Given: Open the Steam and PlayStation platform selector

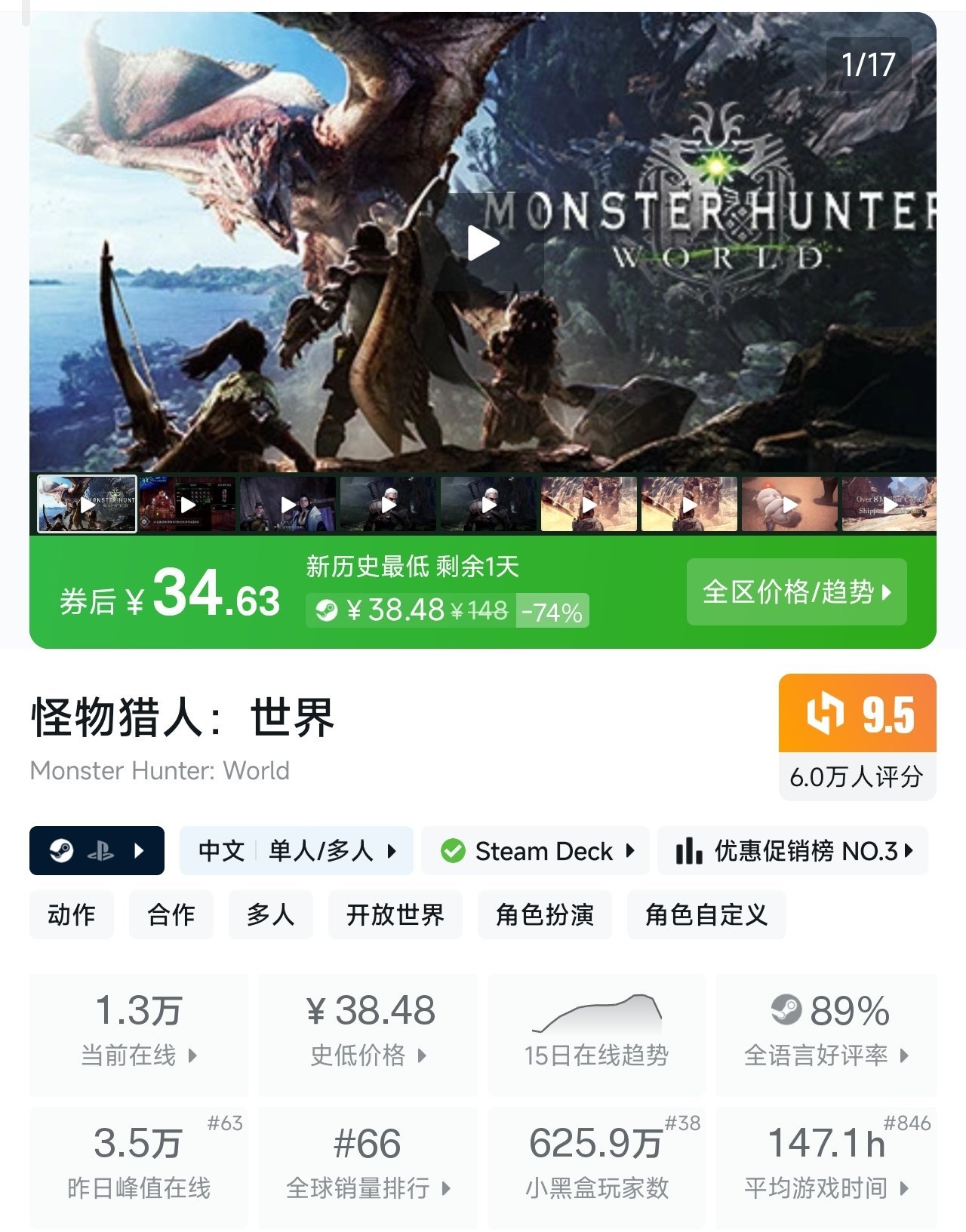Looking at the screenshot, I should [x=97, y=850].
